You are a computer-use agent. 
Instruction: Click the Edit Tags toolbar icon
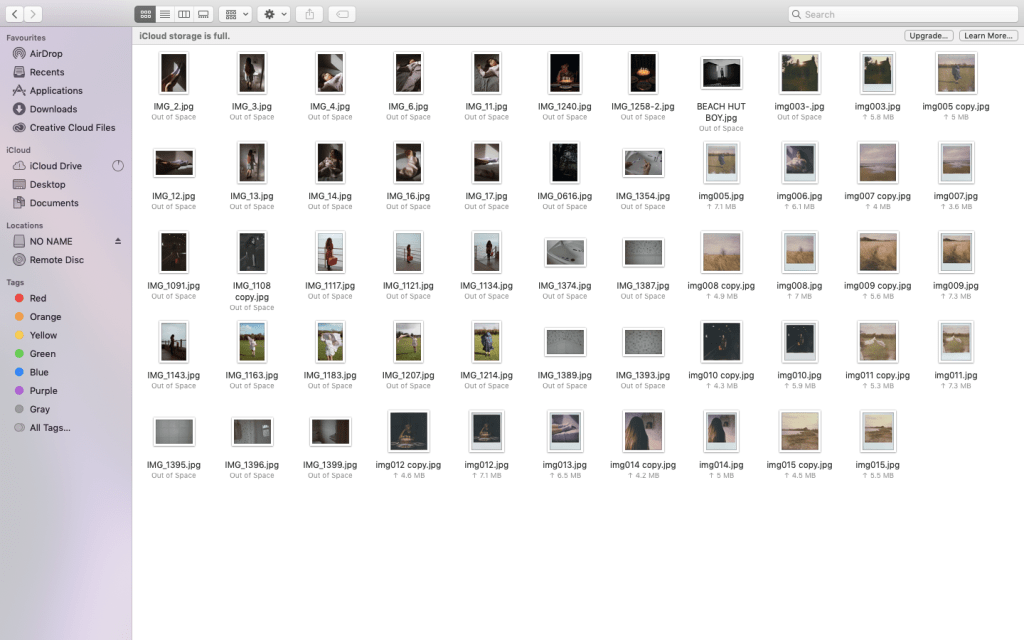tap(341, 14)
